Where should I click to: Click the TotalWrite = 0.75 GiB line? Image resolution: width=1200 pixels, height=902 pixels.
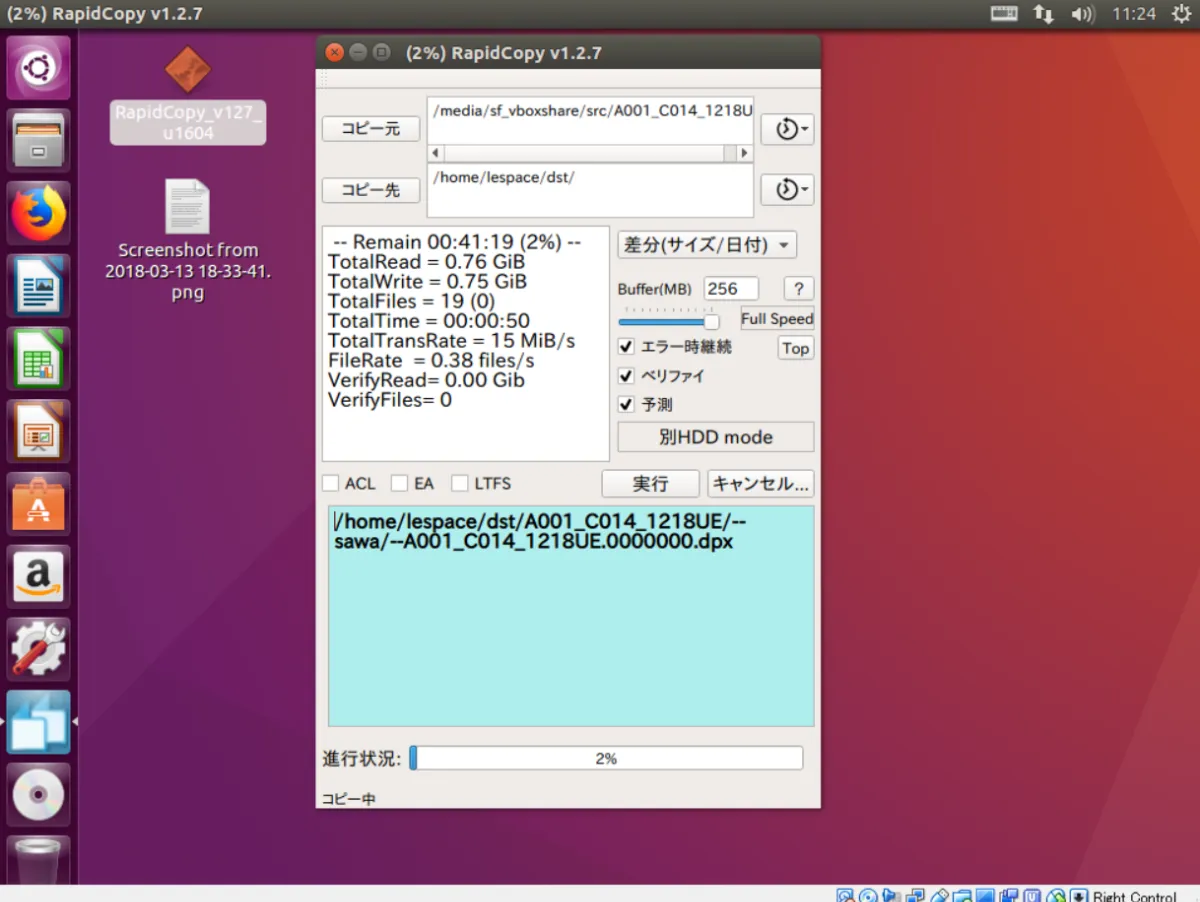(x=428, y=282)
